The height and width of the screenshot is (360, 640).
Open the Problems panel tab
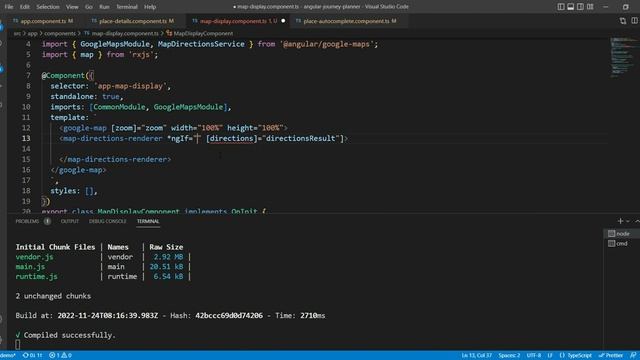point(27,221)
